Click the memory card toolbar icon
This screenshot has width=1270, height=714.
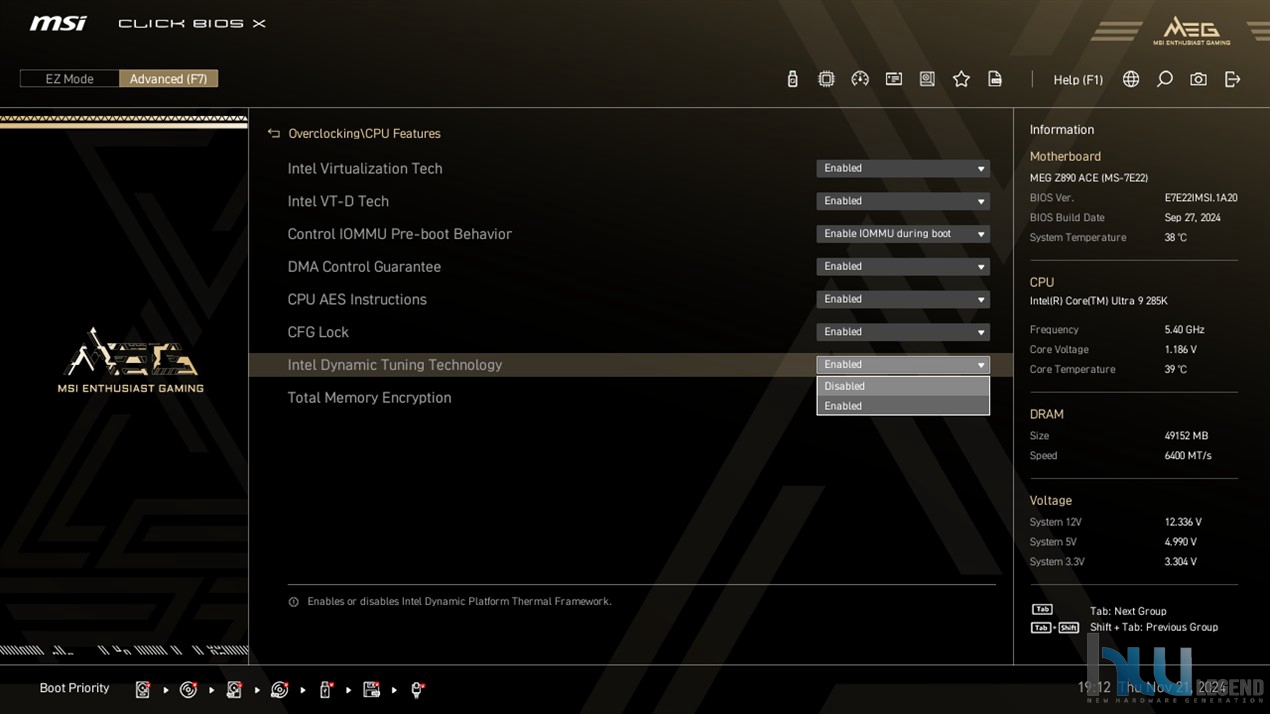point(894,79)
